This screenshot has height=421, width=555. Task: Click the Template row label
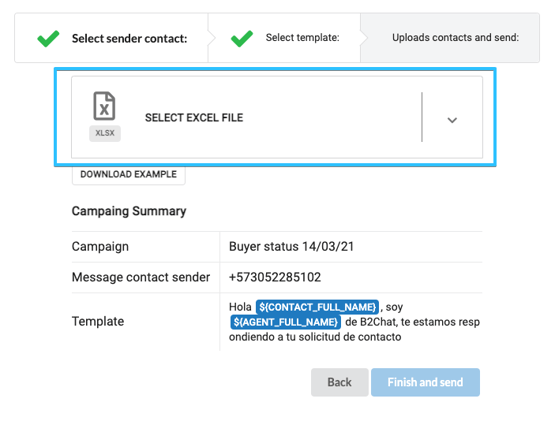click(98, 322)
